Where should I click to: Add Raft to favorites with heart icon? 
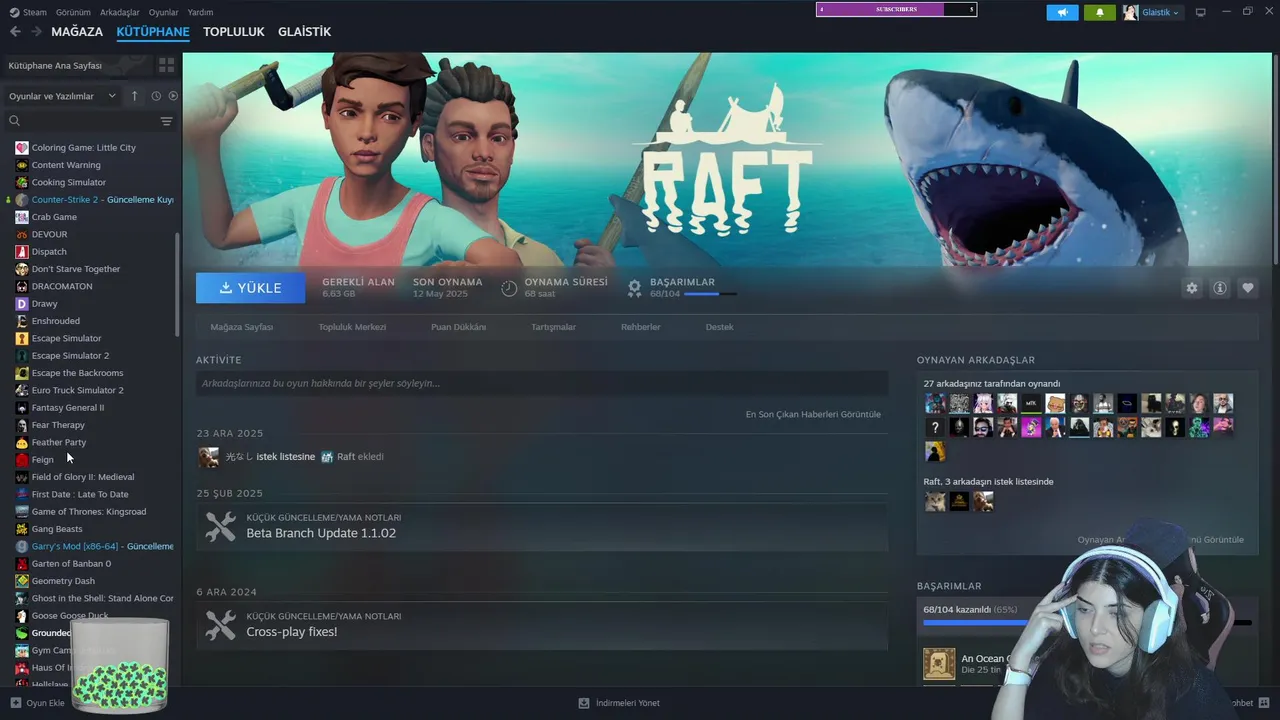coord(1248,288)
